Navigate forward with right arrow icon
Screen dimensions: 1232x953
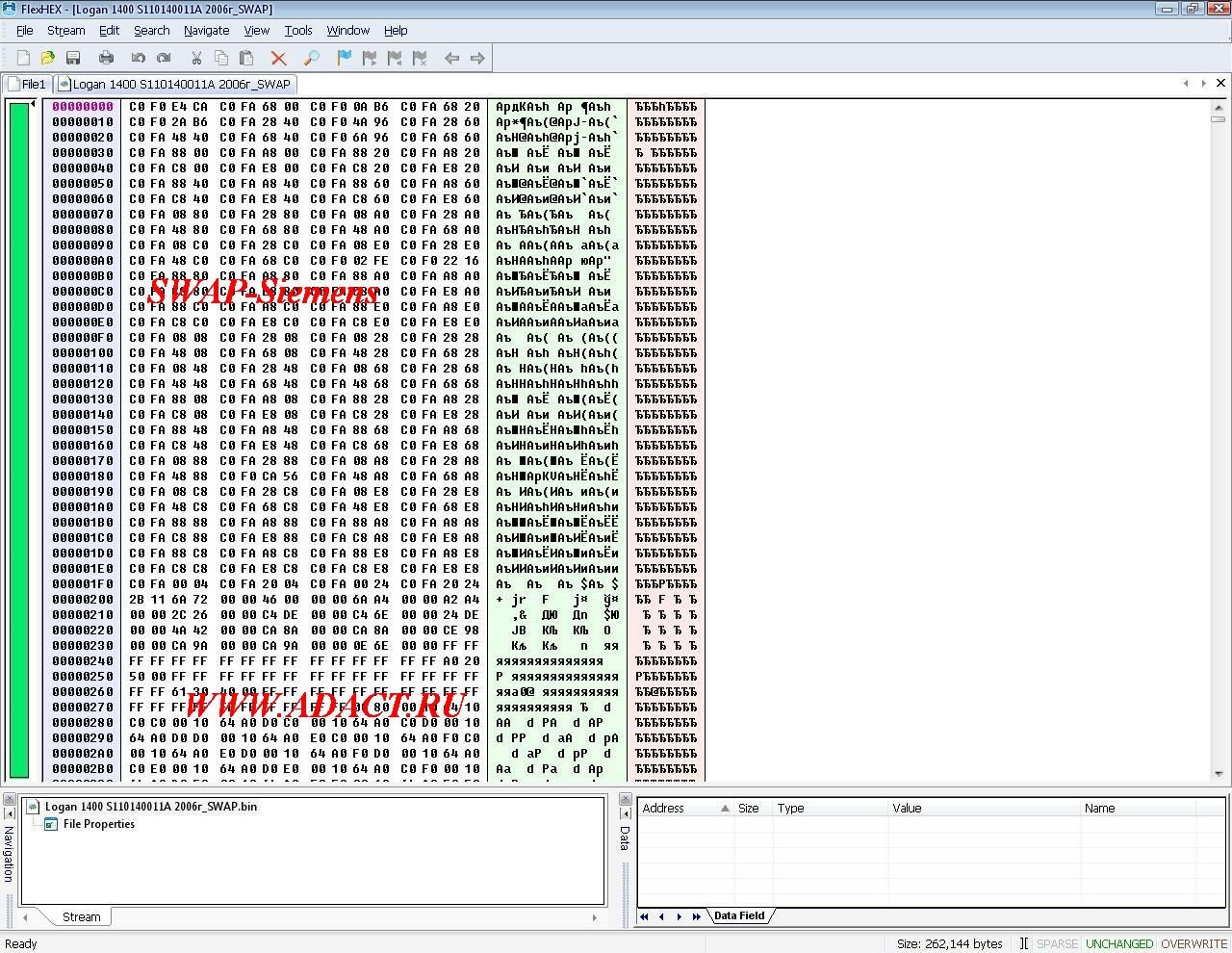[477, 59]
